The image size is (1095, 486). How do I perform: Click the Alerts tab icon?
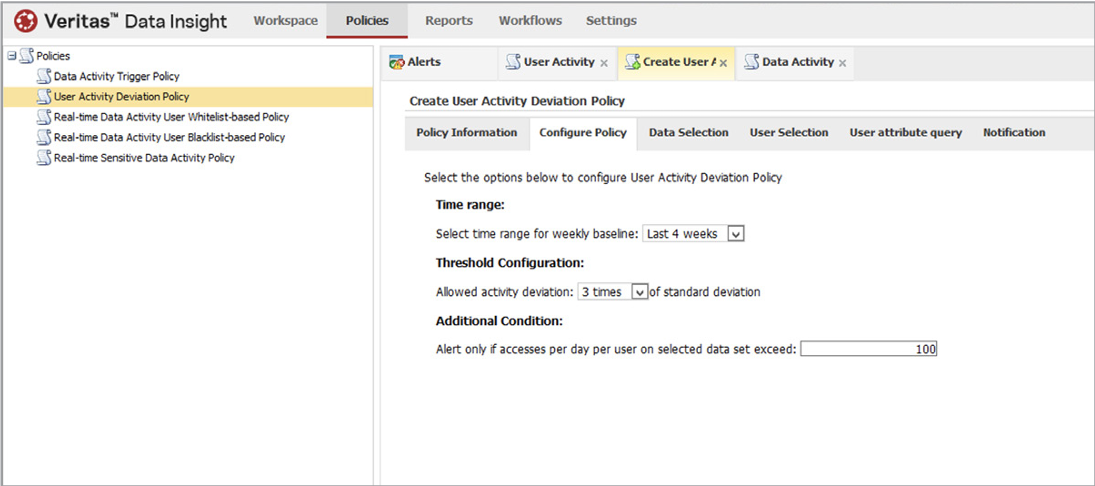pos(397,62)
